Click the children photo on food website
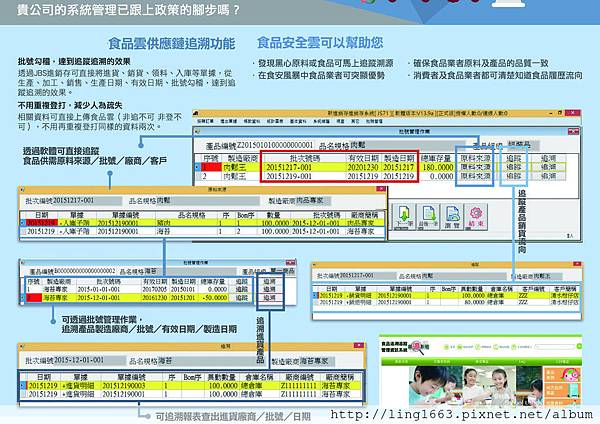The height and width of the screenshot is (424, 600). tap(475, 385)
